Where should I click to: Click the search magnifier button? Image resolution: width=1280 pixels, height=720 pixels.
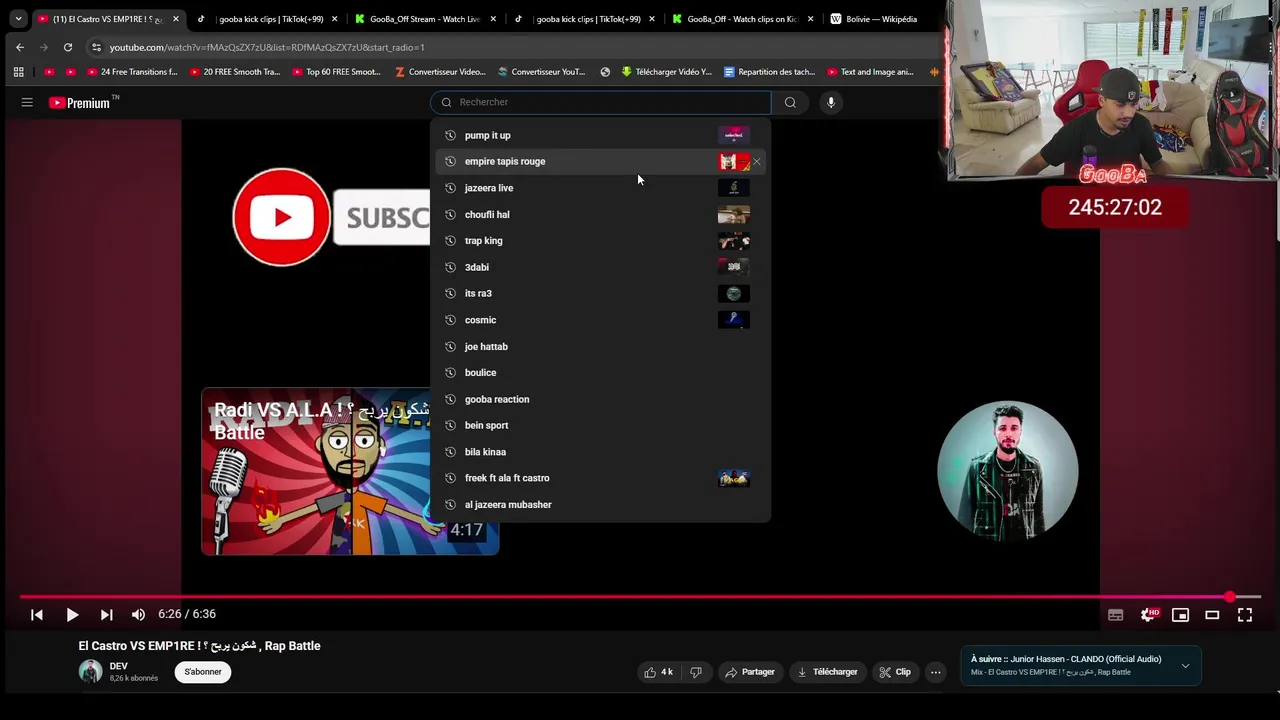(x=790, y=102)
